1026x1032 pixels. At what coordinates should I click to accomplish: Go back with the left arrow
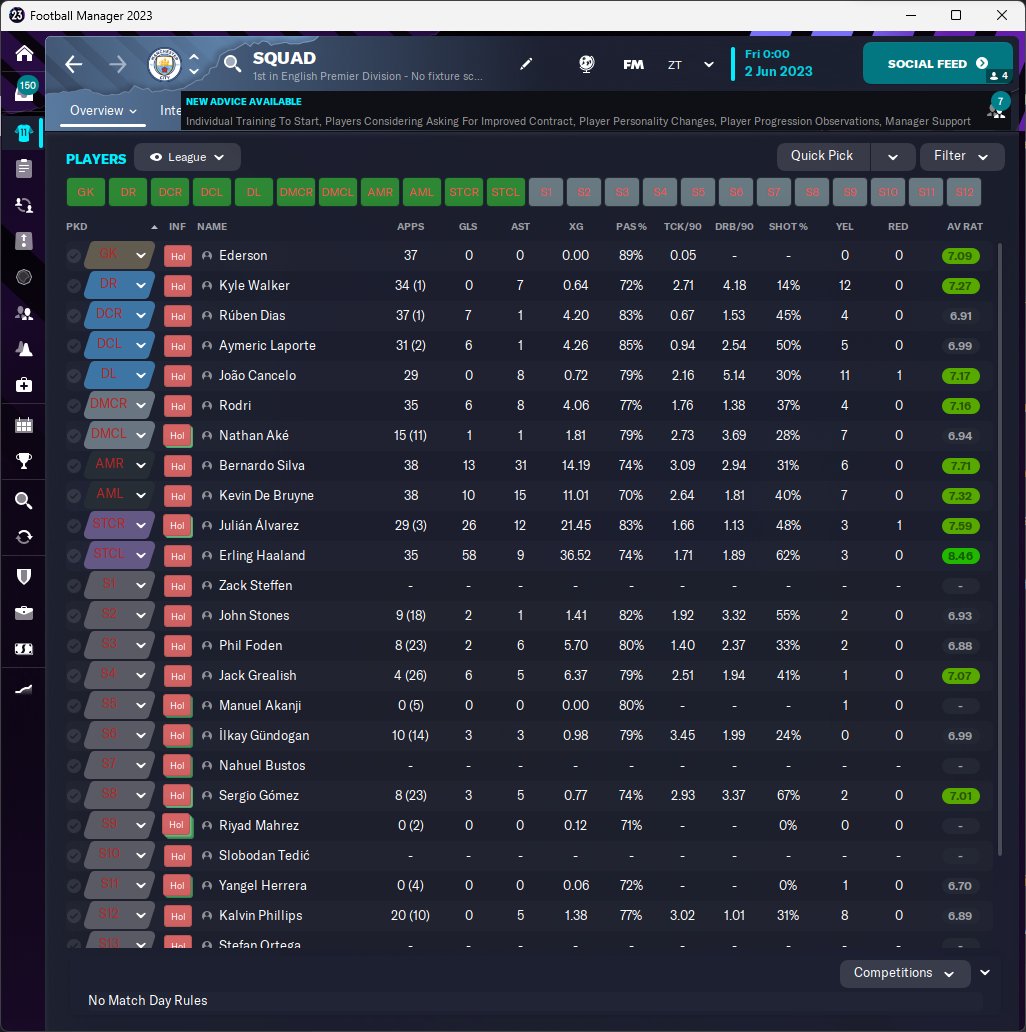click(x=74, y=64)
